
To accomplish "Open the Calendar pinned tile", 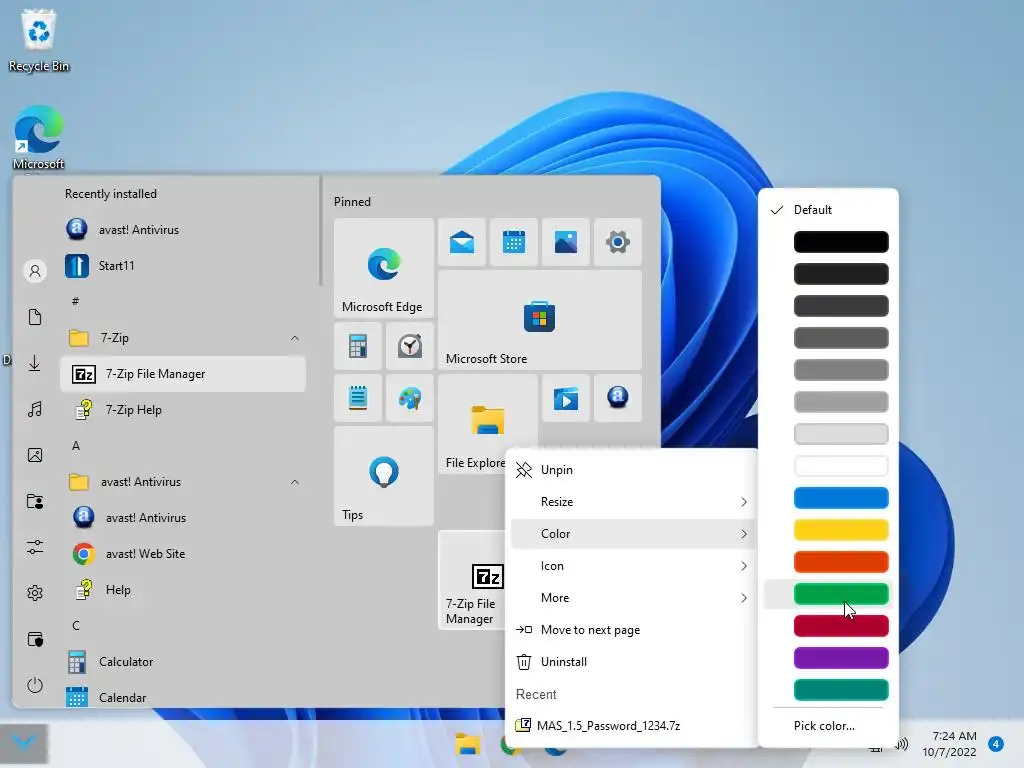I will [514, 242].
